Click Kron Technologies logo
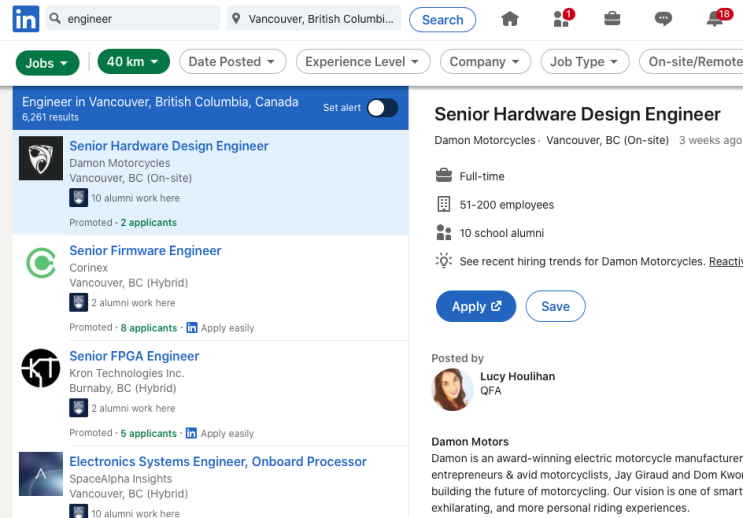Viewport: 743px width, 518px height. 41,368
